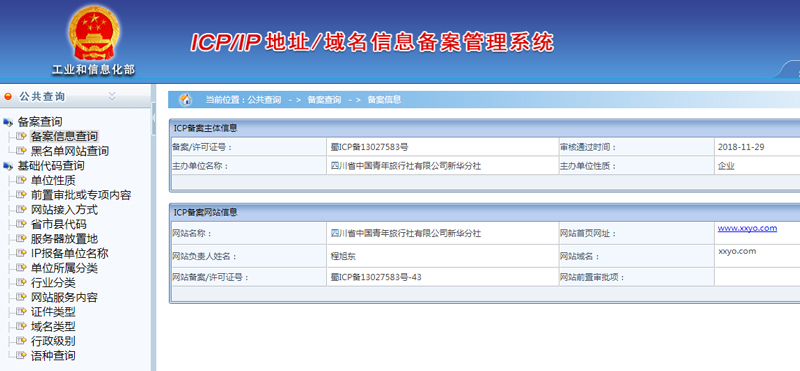The width and height of the screenshot is (800, 371).
Task: Select 证件类型 tree item
Action: click(53, 312)
